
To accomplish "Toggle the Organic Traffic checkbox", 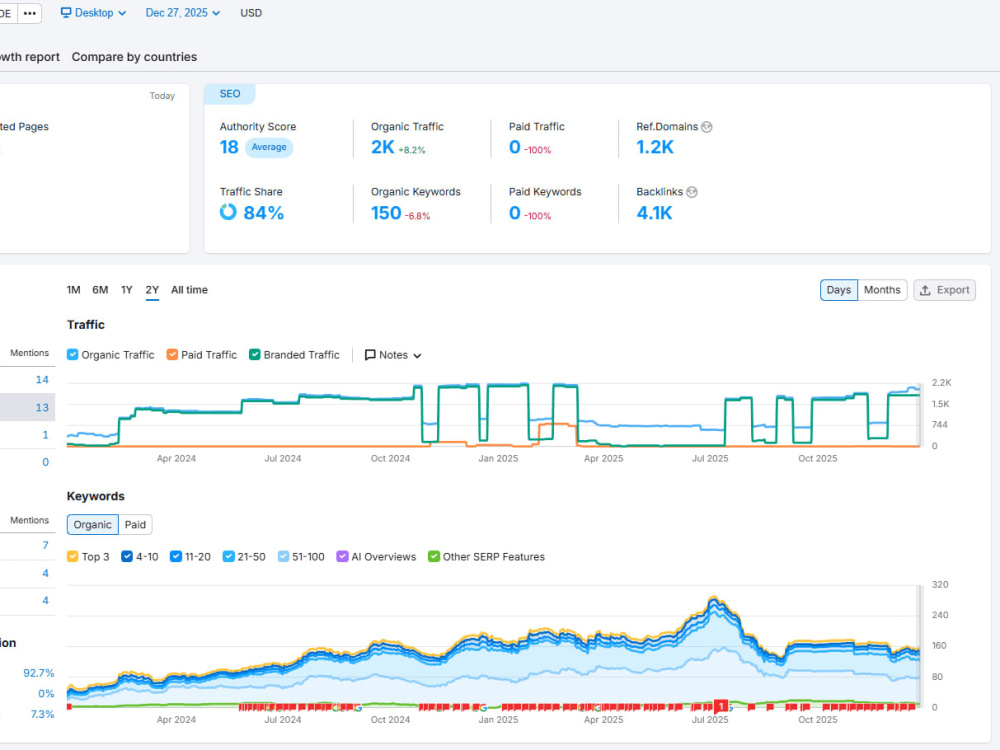I will coord(73,355).
